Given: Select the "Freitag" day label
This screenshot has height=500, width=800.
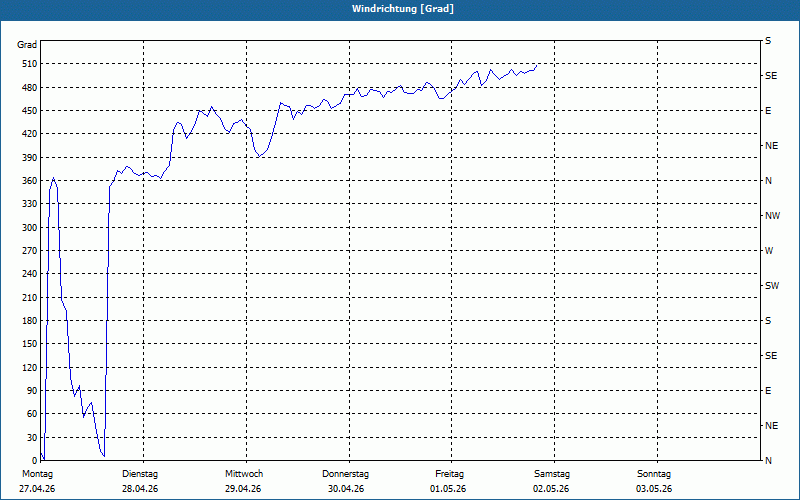Looking at the screenshot, I should coord(449,474).
